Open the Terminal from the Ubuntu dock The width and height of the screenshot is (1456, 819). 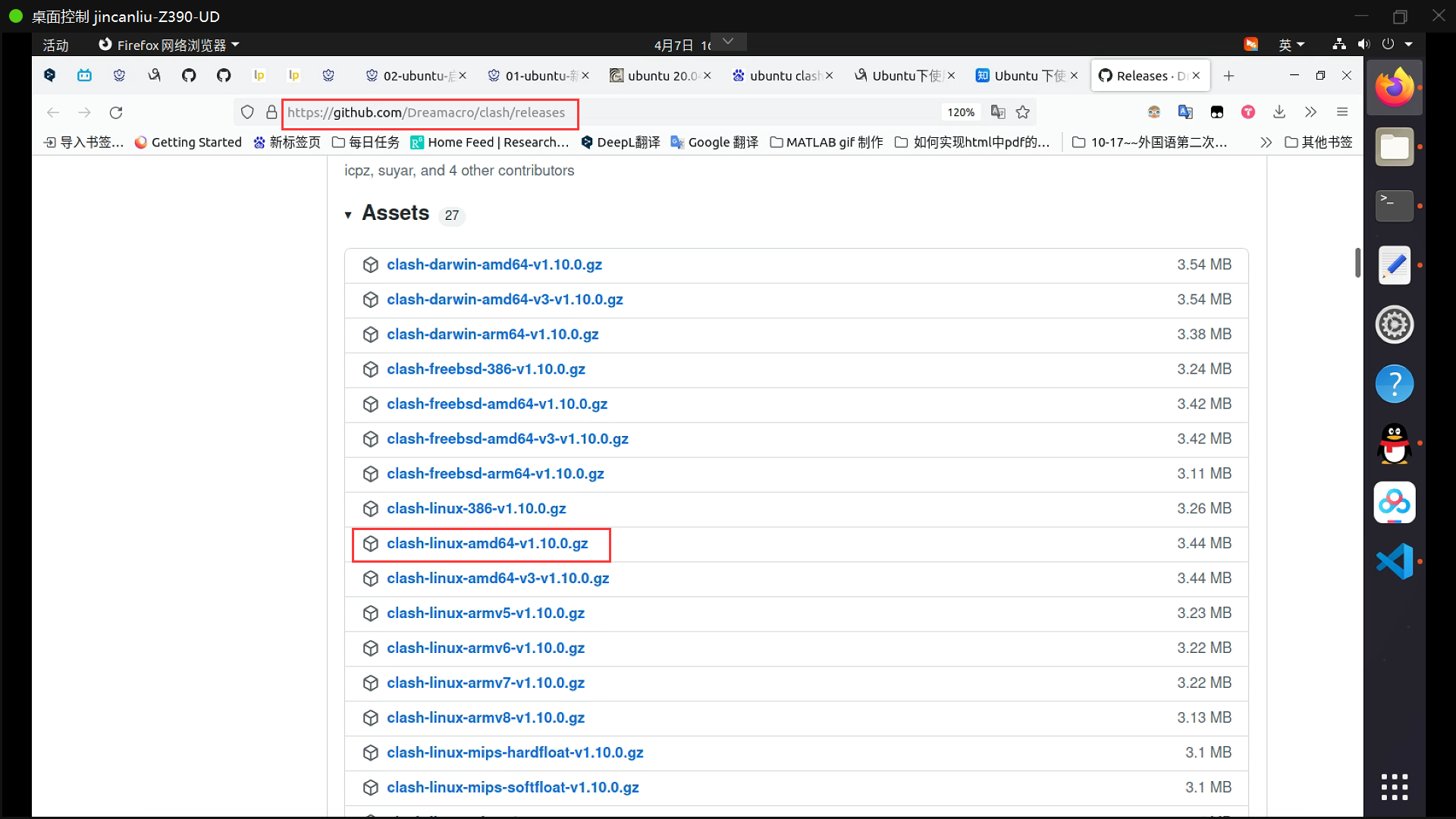(x=1394, y=206)
